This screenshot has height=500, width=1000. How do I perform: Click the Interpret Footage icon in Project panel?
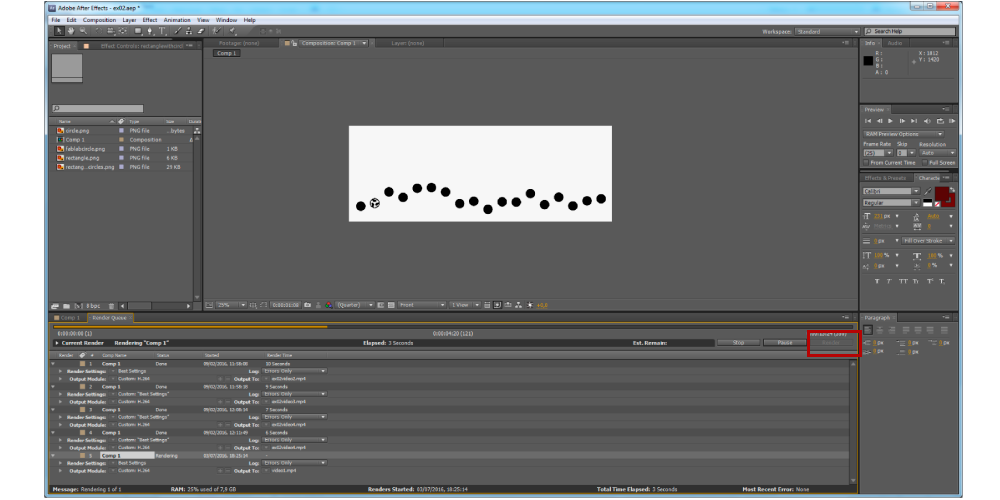click(x=55, y=305)
